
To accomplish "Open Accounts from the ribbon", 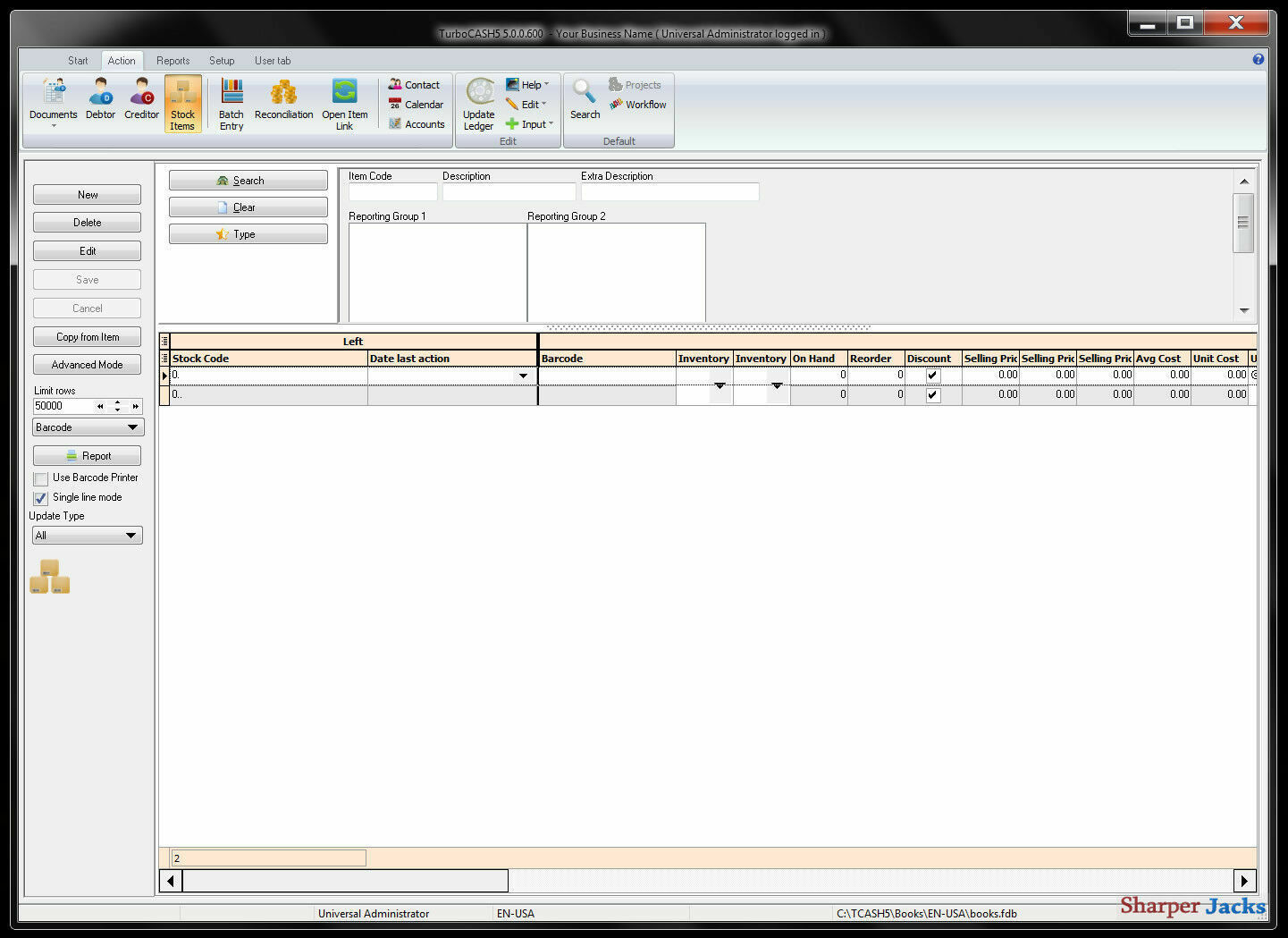I will [417, 124].
